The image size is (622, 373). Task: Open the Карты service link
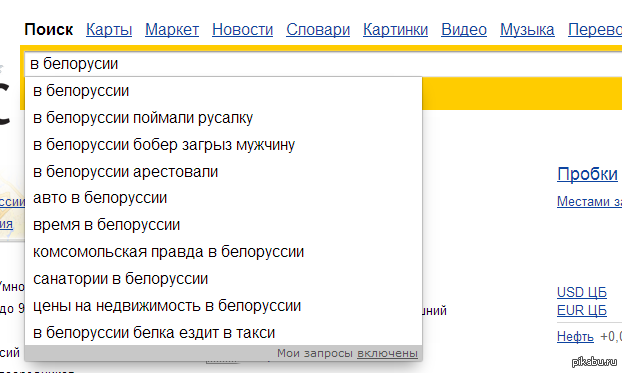[109, 29]
